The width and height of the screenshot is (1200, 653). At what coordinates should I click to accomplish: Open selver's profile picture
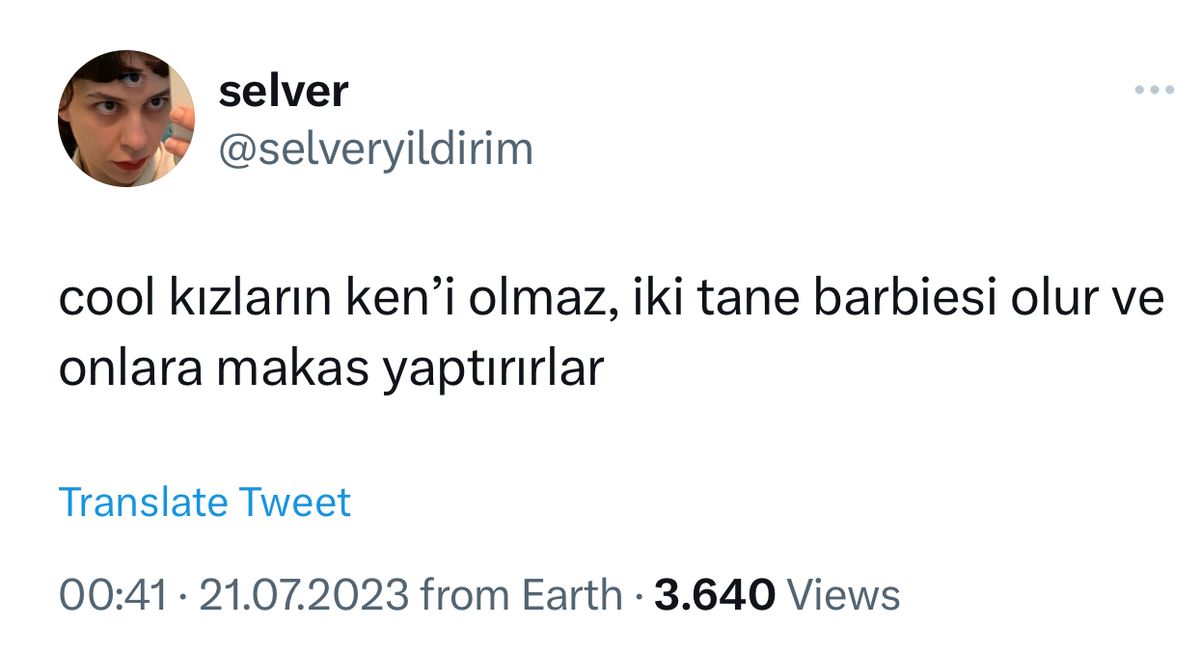tap(126, 119)
